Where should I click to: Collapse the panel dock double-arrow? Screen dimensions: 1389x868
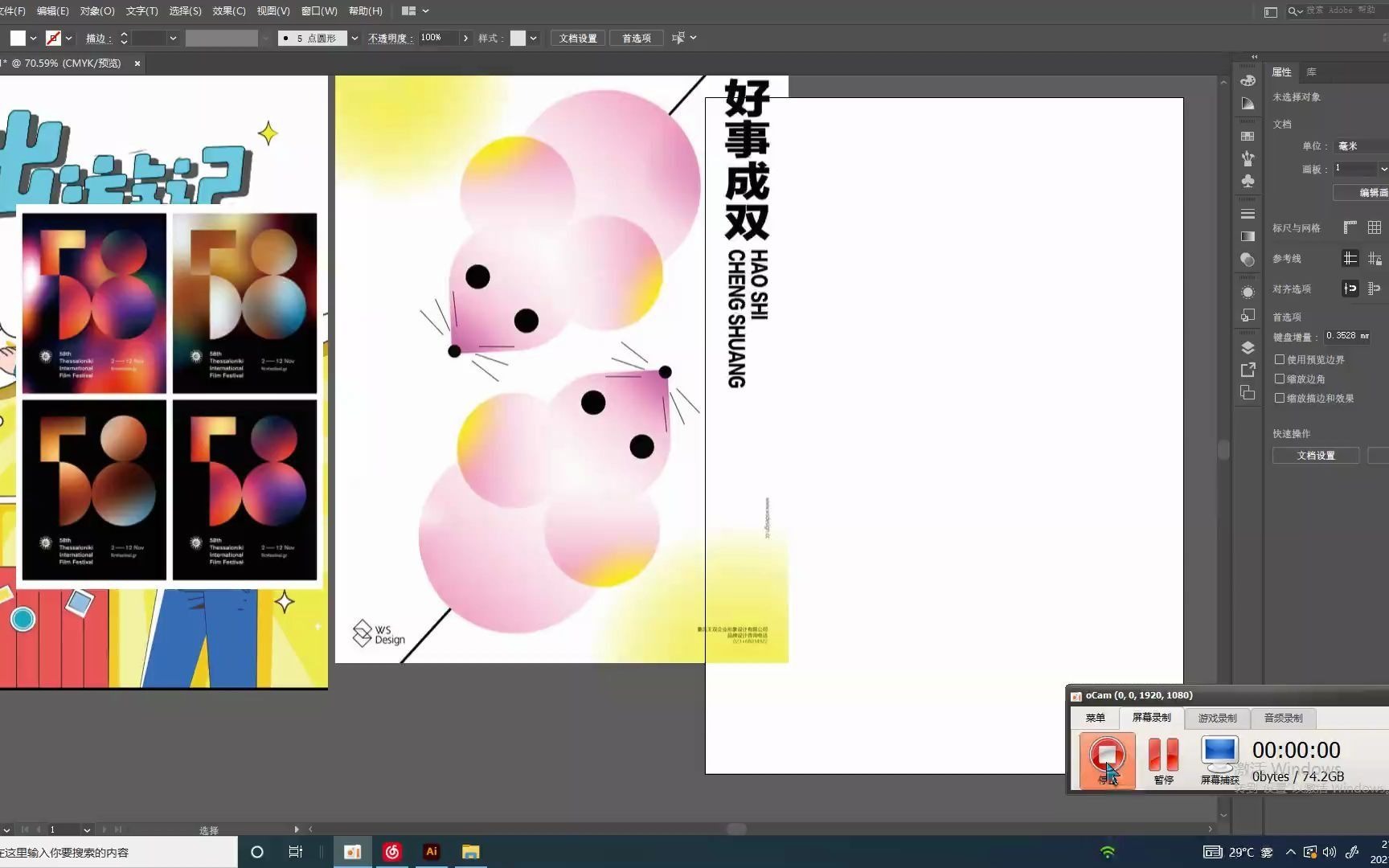point(1255,56)
